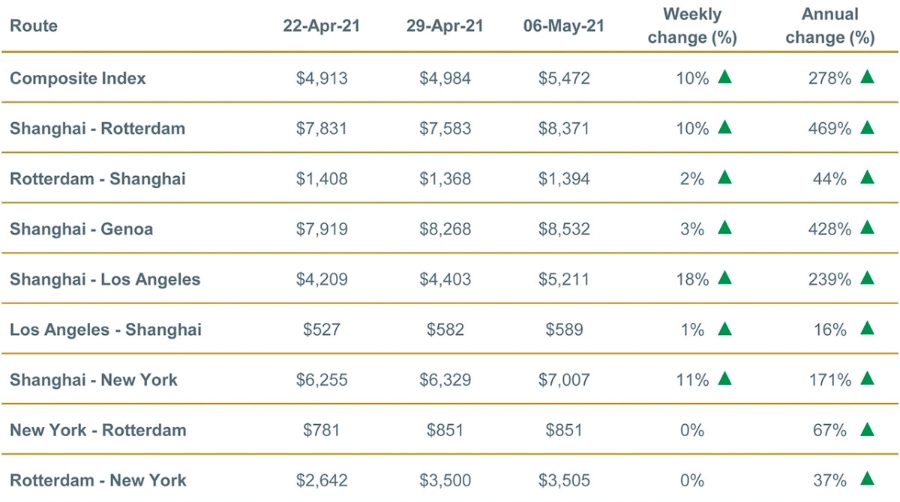
Task: Click the Composite Index weekly change green arrow
Action: click(725, 77)
